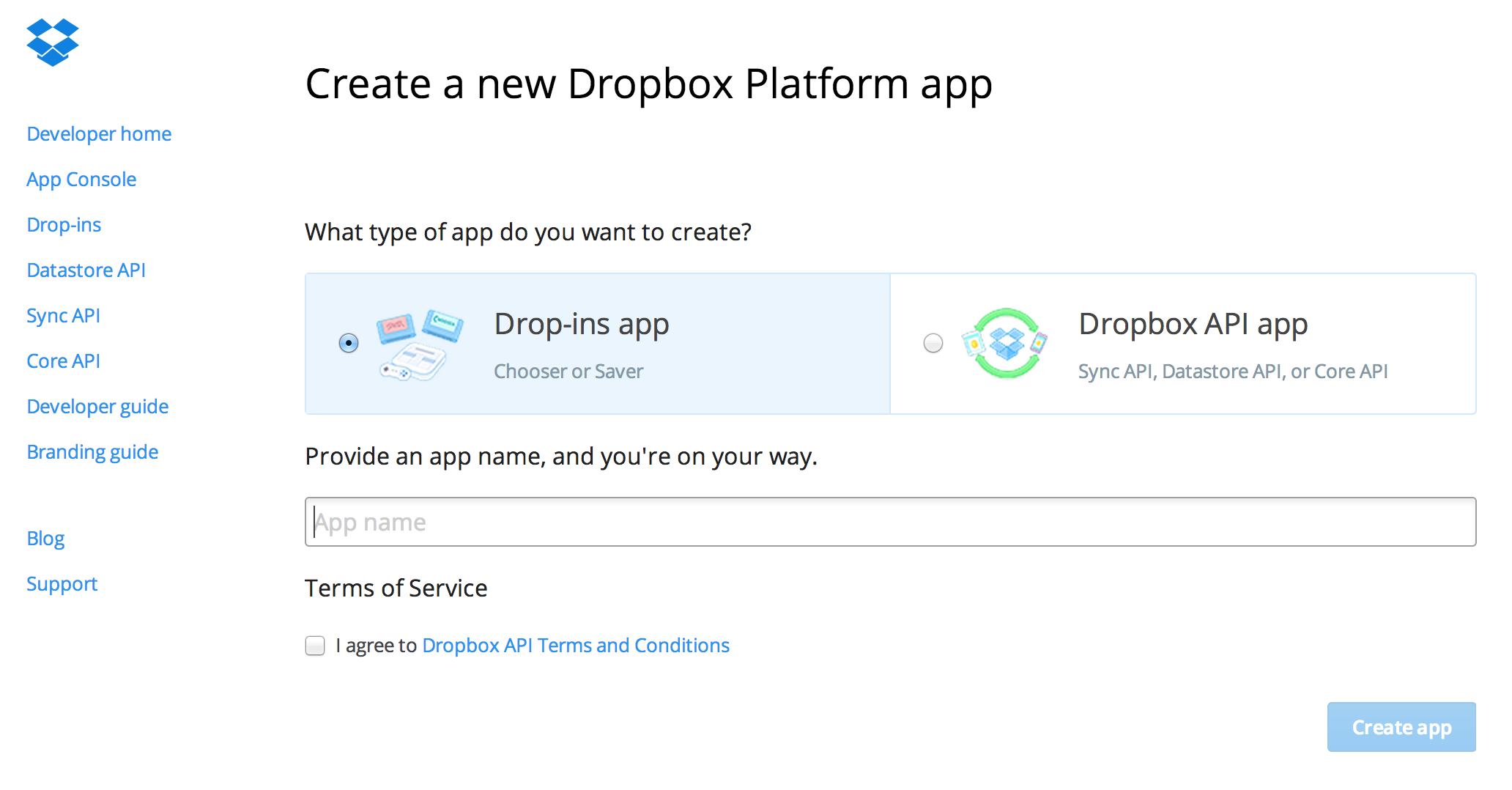Focus the App name input field
This screenshot has height=790, width=1512.
click(x=890, y=522)
